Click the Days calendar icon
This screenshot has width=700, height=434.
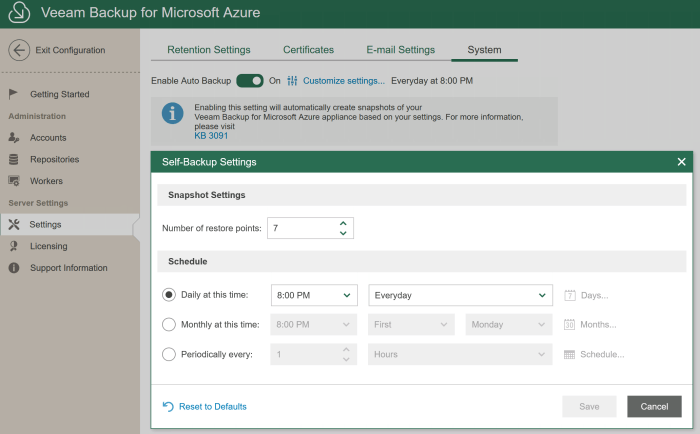click(570, 295)
